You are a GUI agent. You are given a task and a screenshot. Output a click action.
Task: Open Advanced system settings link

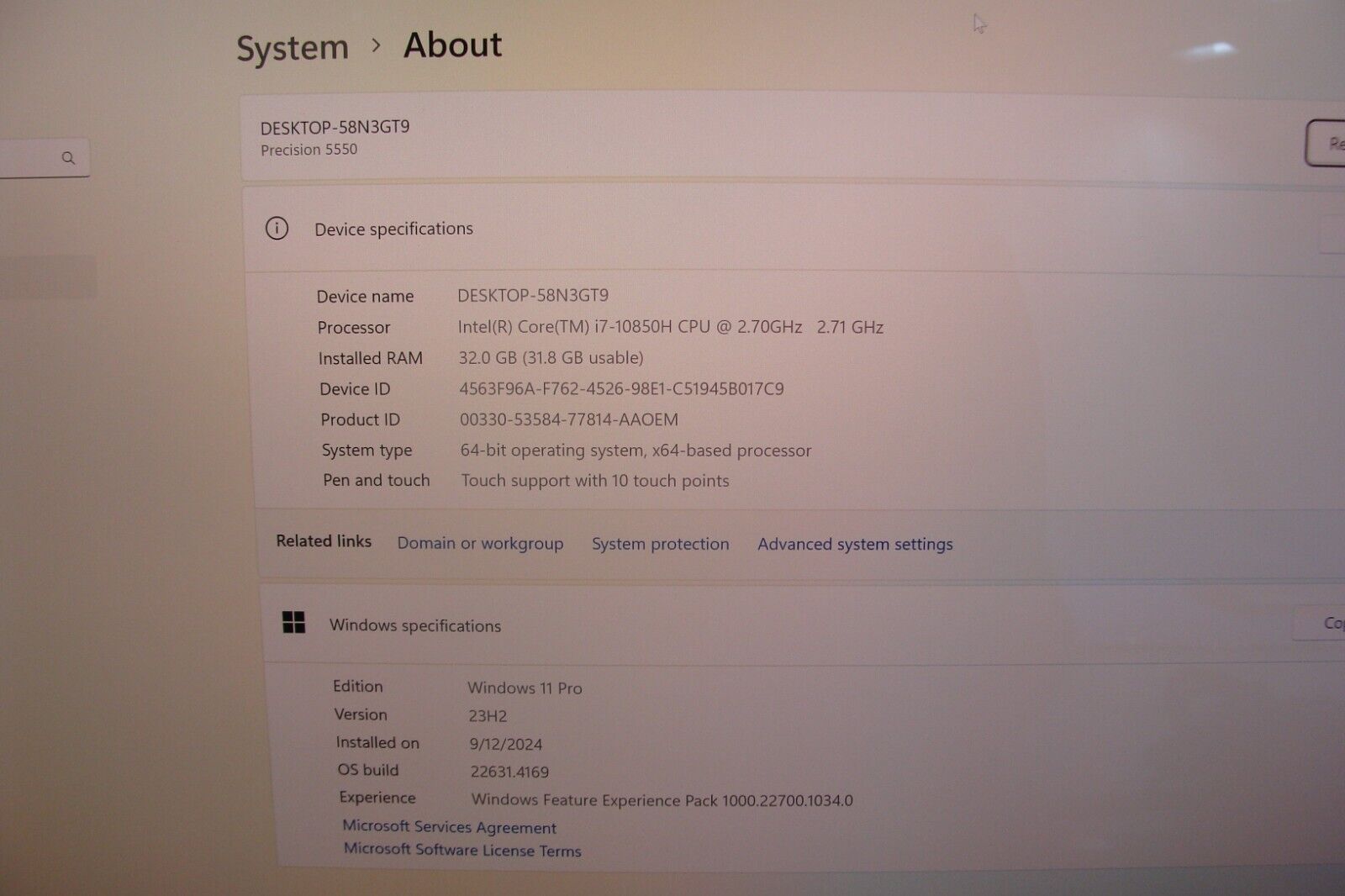tap(855, 544)
